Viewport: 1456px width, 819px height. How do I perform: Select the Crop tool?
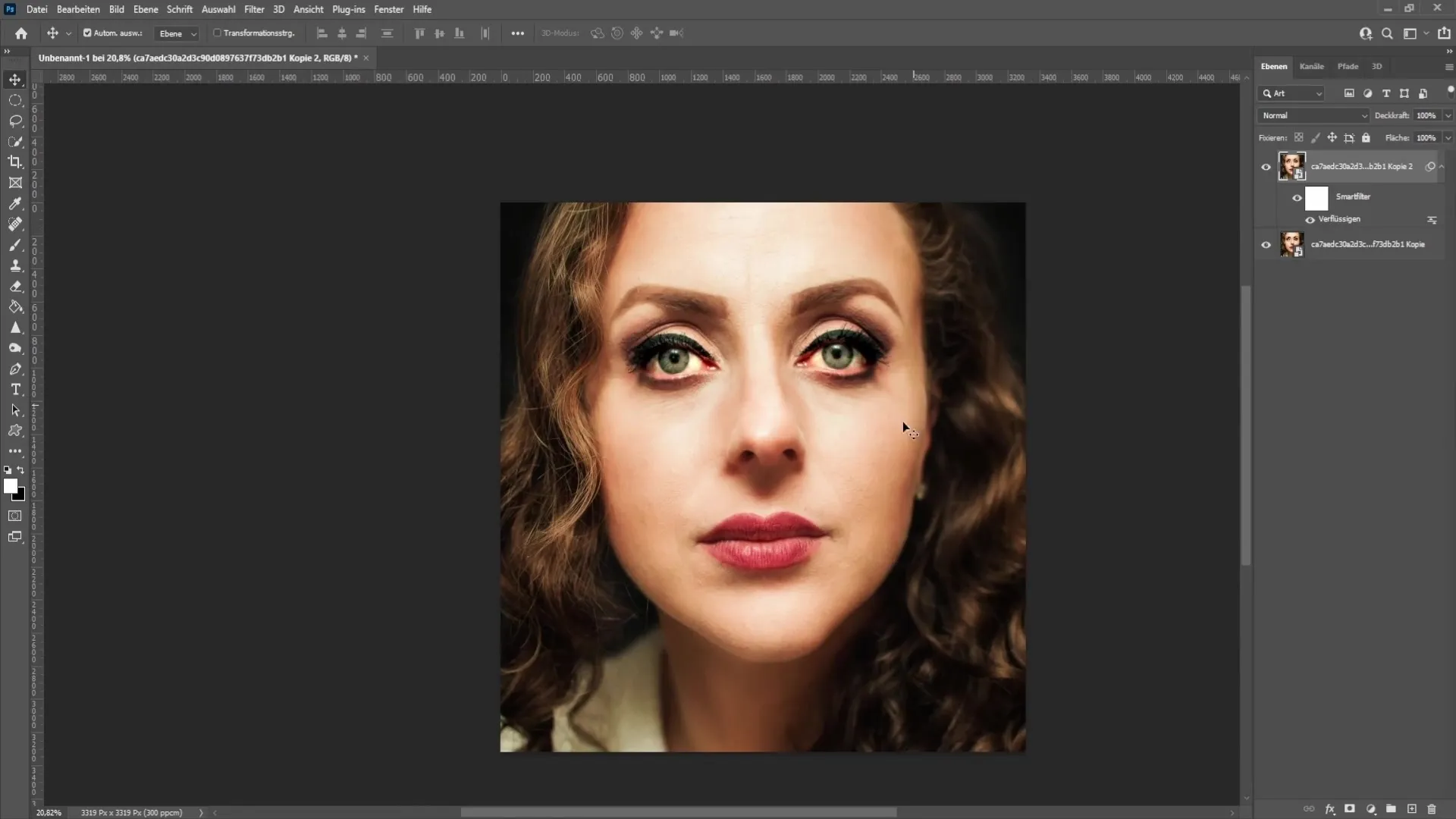point(15,162)
